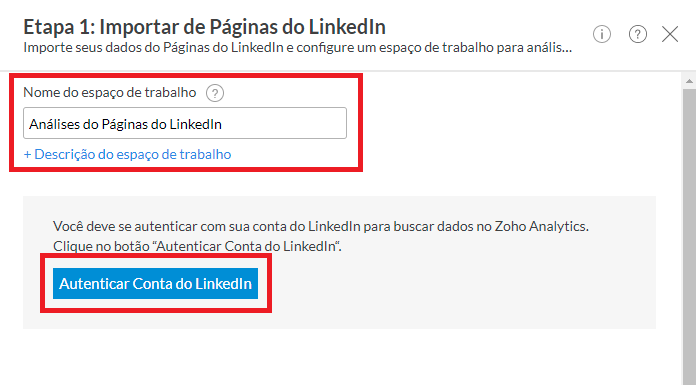
Task: Click the Você deve se autenticar instruction text
Action: [320, 226]
